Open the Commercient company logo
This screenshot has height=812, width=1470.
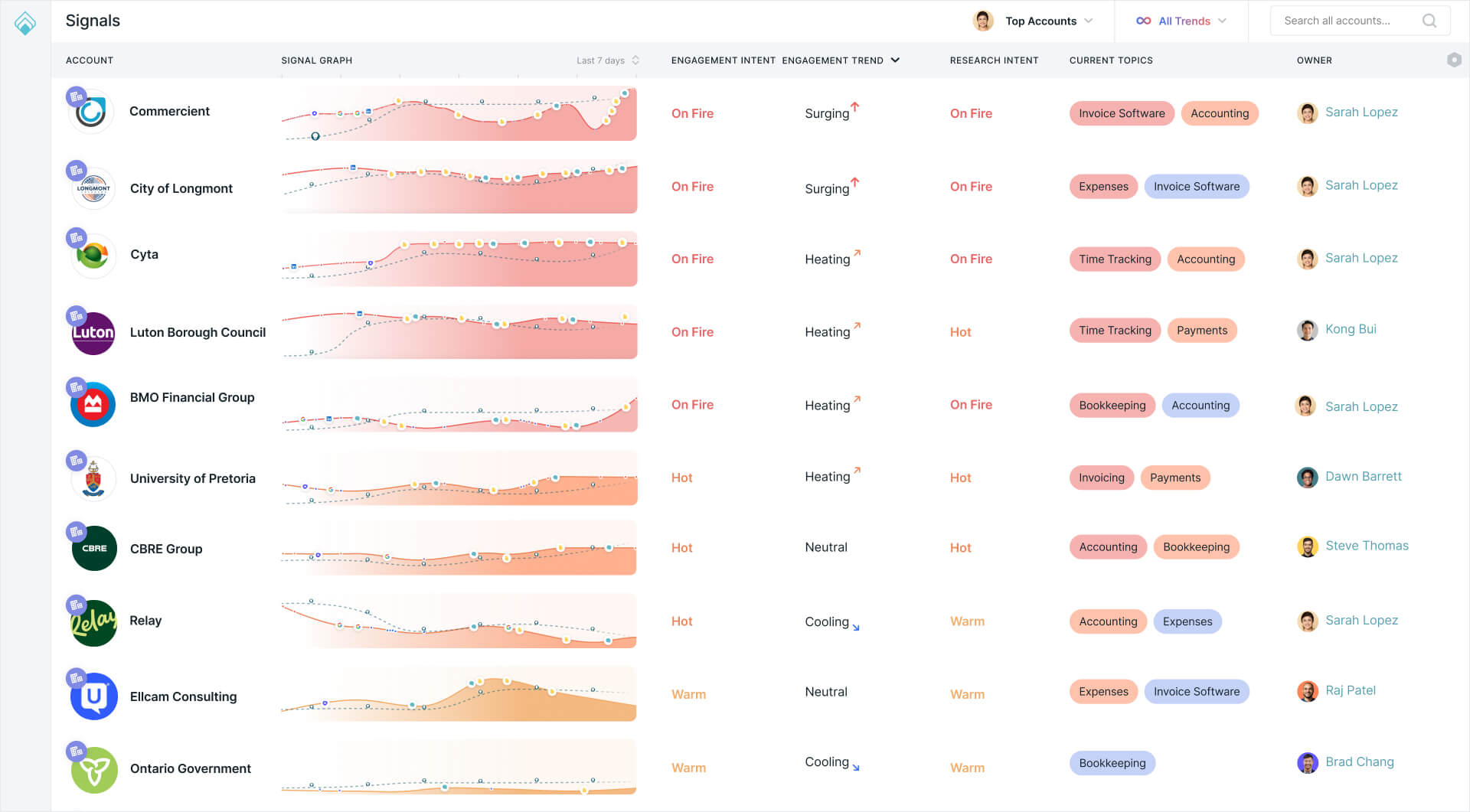click(x=92, y=113)
